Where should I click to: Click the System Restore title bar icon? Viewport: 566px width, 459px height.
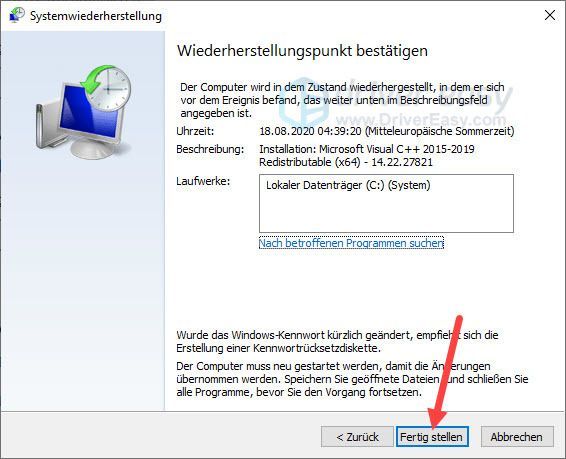pyautogui.click(x=17, y=15)
